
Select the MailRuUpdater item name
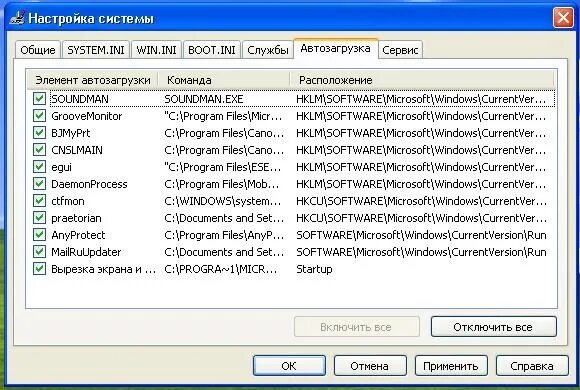(x=86, y=252)
